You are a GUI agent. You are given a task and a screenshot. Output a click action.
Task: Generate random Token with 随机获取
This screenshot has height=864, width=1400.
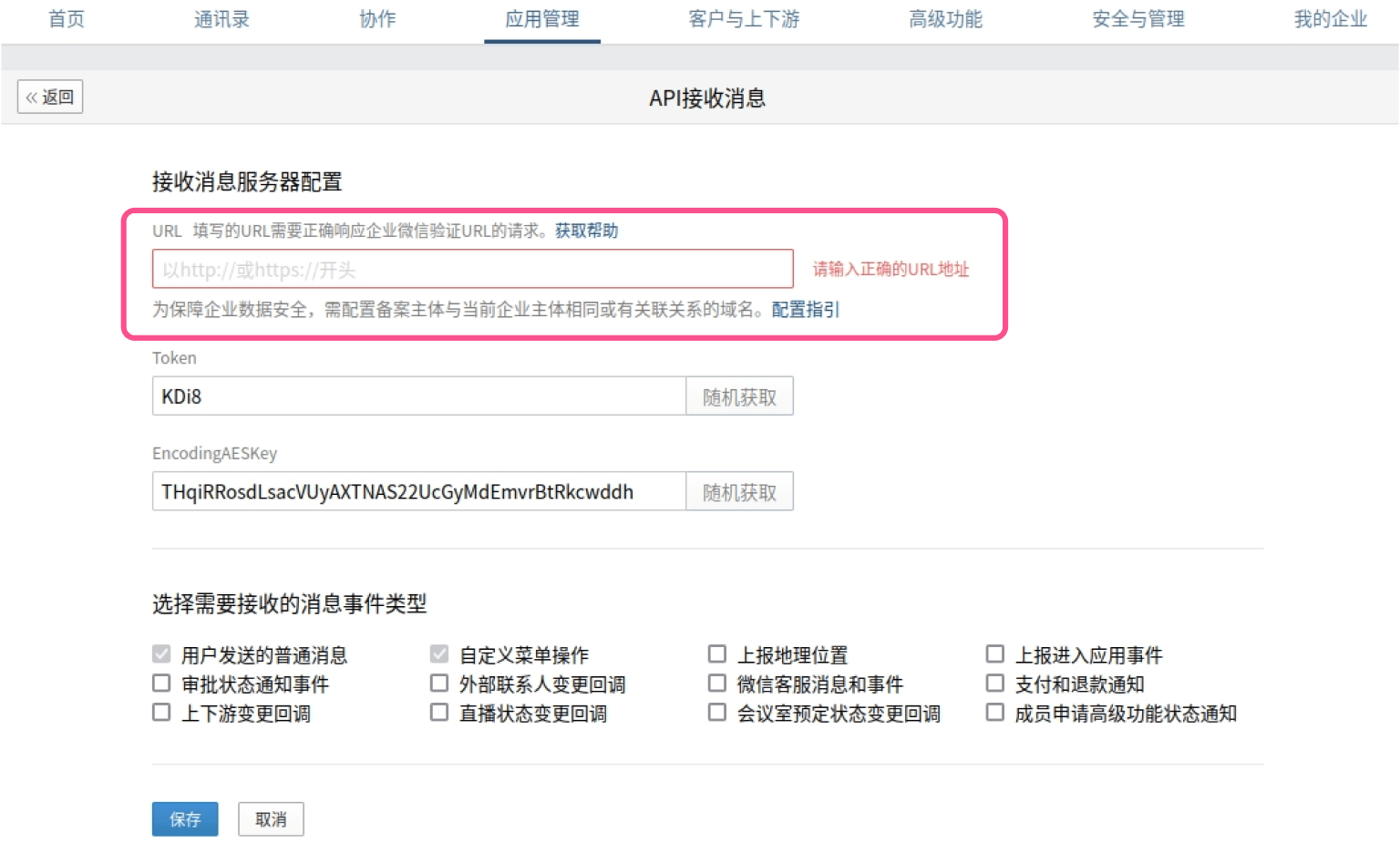[x=739, y=396]
